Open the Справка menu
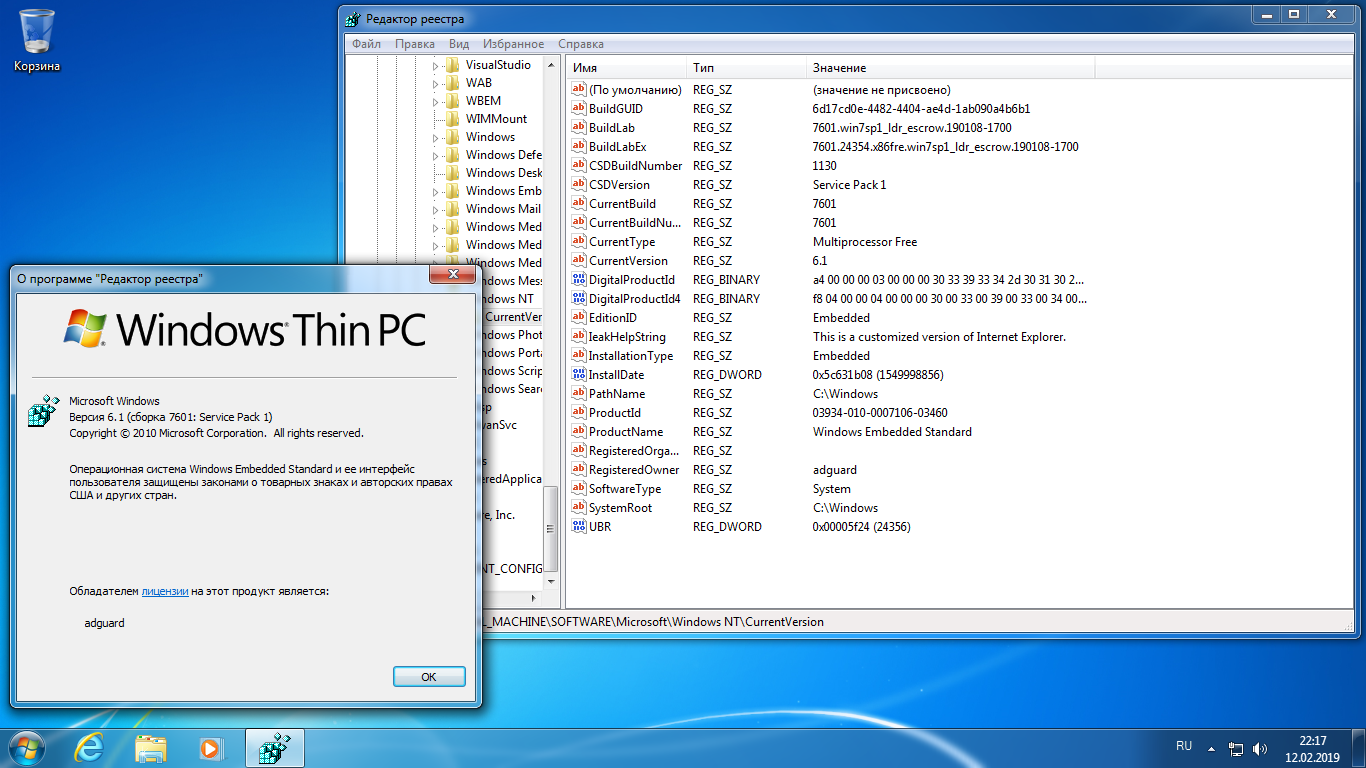Image resolution: width=1366 pixels, height=768 pixels. pos(581,44)
